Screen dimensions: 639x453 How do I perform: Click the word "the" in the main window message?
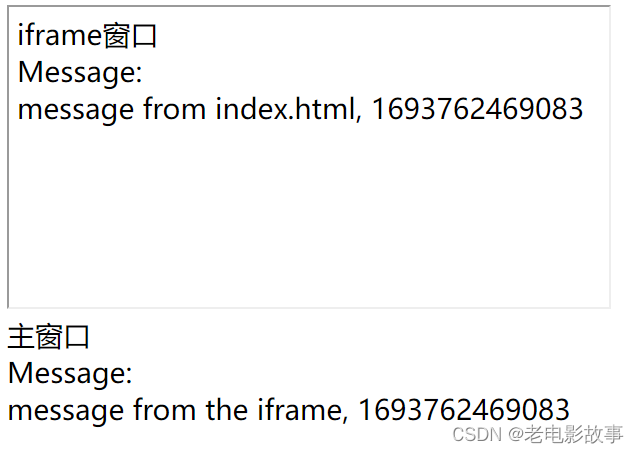click(225, 409)
